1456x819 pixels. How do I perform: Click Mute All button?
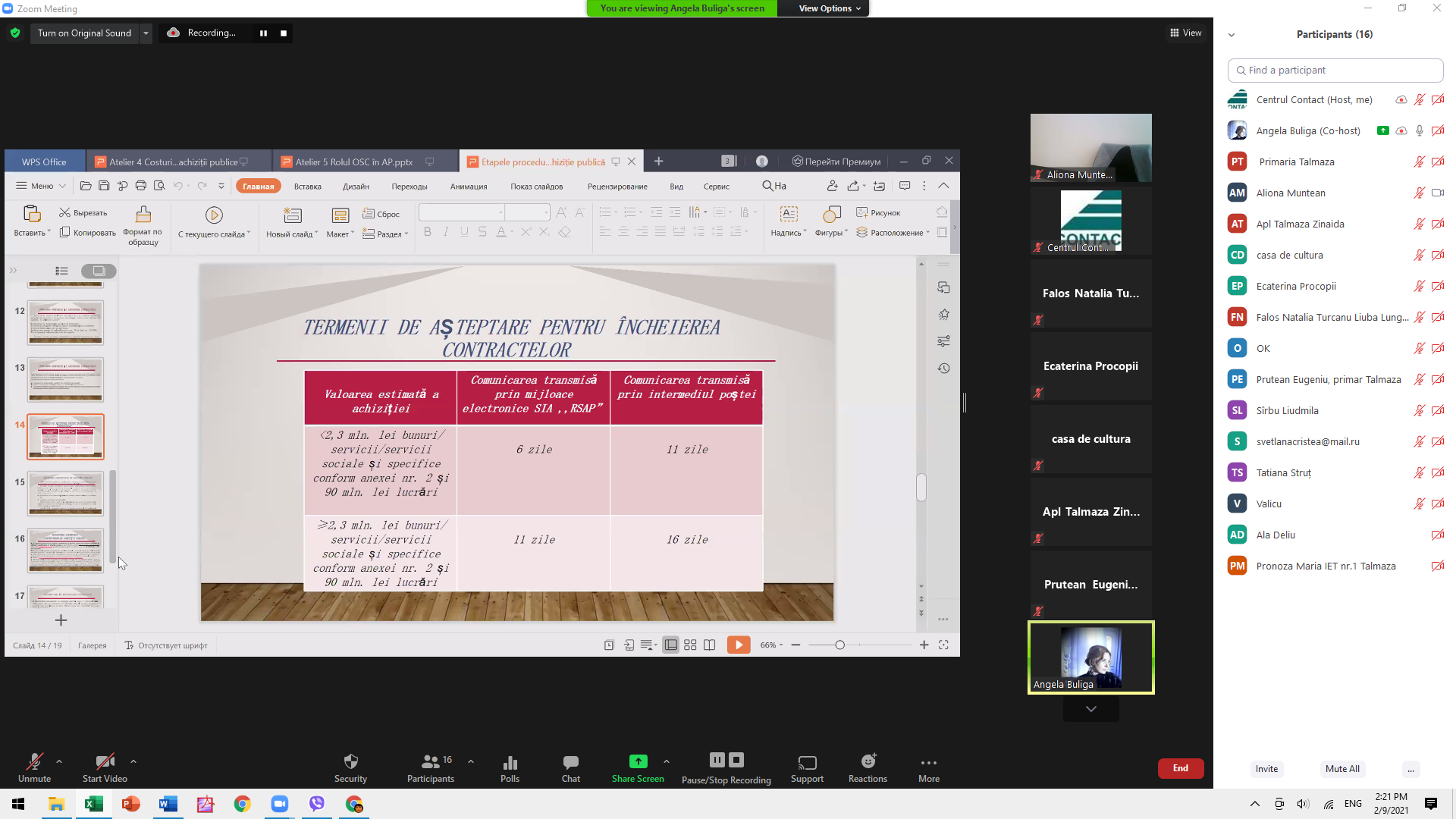click(1341, 769)
